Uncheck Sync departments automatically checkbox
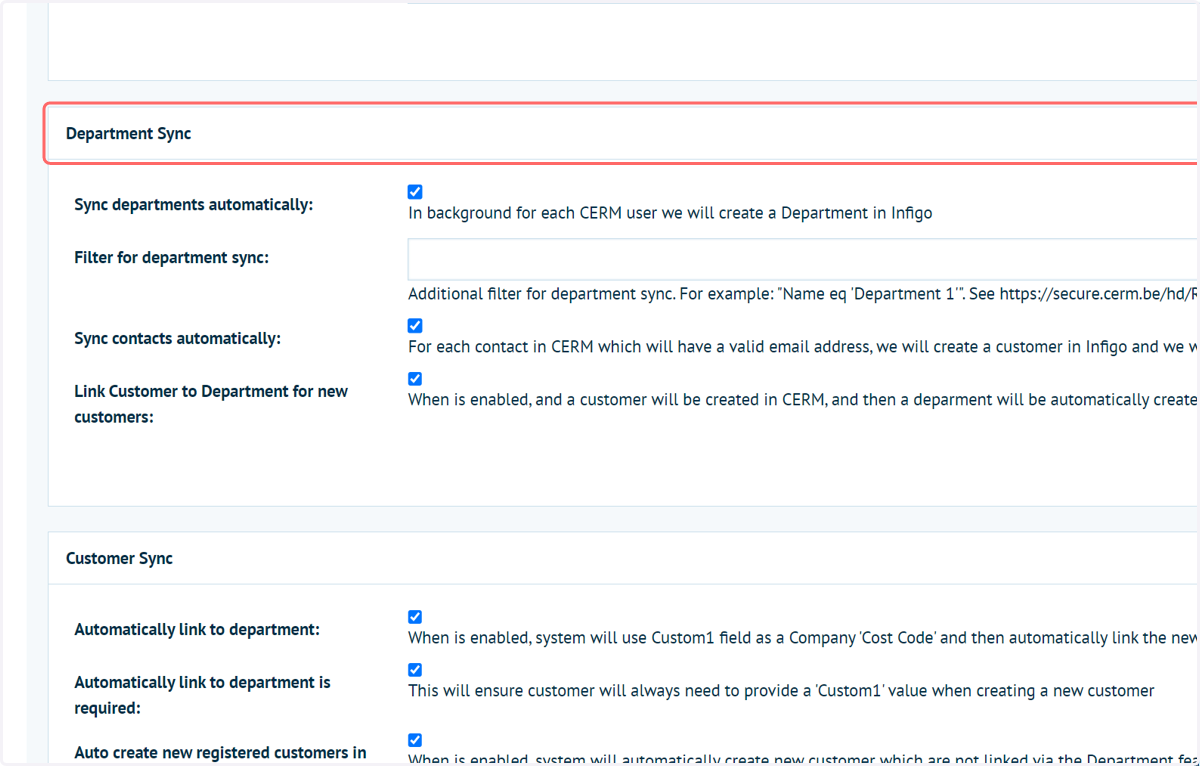This screenshot has height=766, width=1200. point(415,192)
